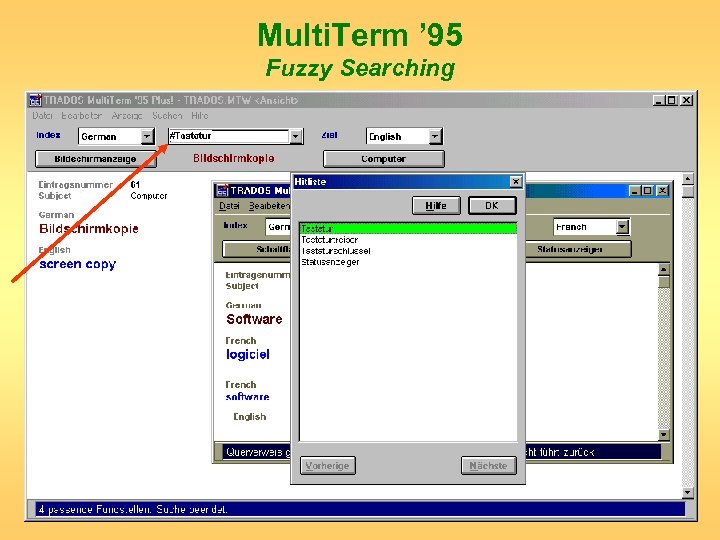Click the red Bildschirmkopie term heading
Image resolution: width=720 pixels, height=540 pixels.
click(x=234, y=158)
